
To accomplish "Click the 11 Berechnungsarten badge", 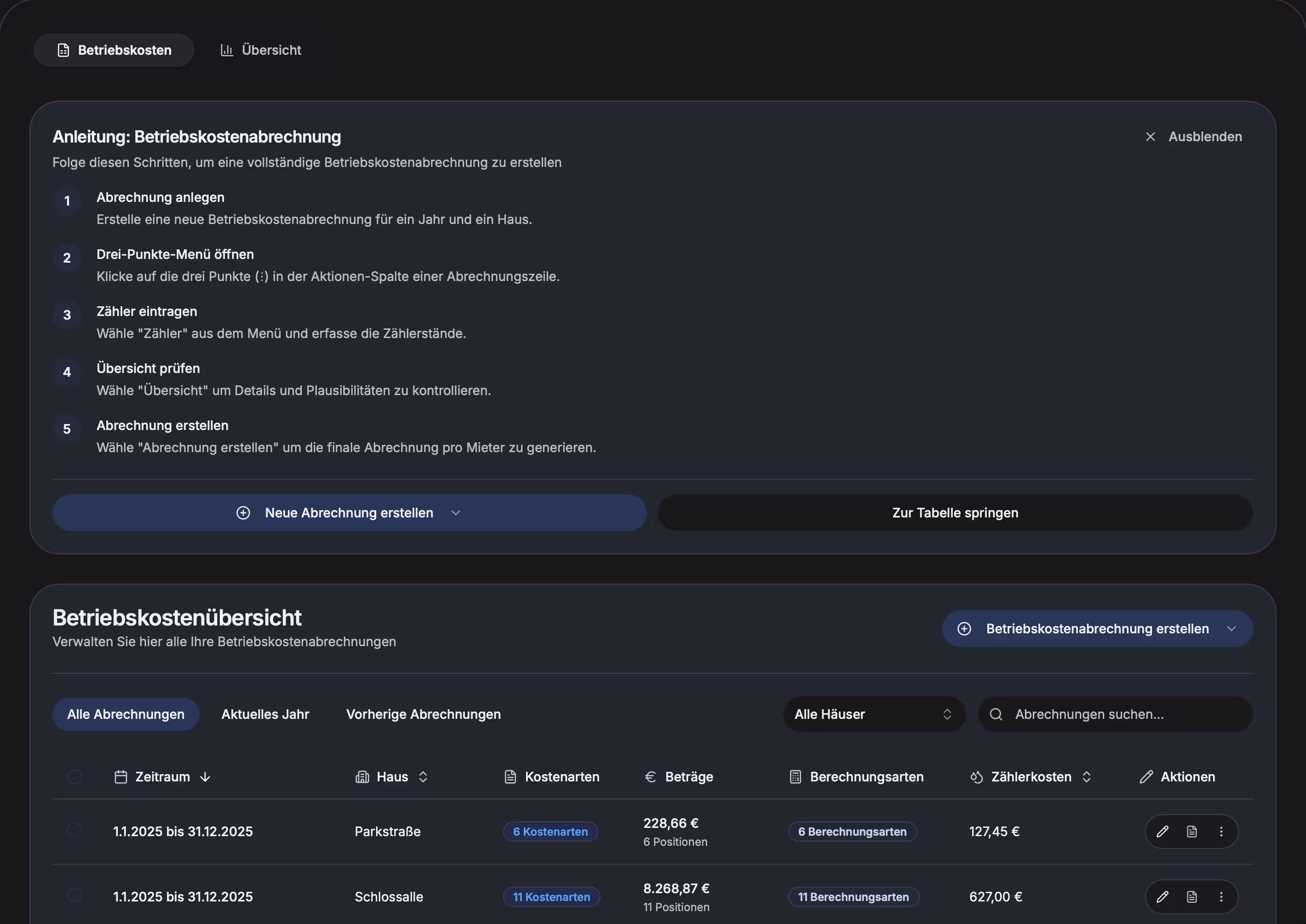I will pyautogui.click(x=853, y=897).
